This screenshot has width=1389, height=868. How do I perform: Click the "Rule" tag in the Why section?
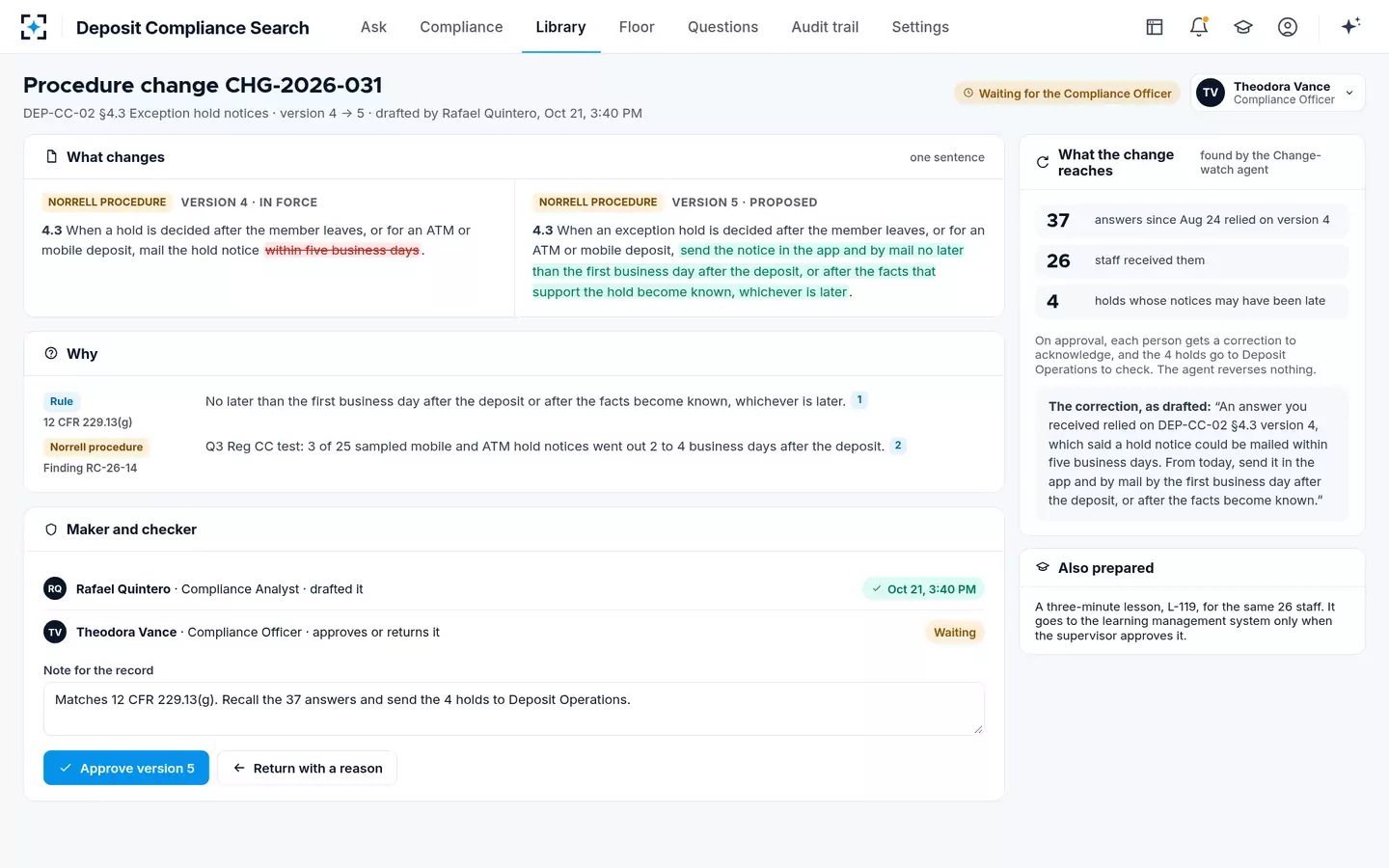click(62, 401)
